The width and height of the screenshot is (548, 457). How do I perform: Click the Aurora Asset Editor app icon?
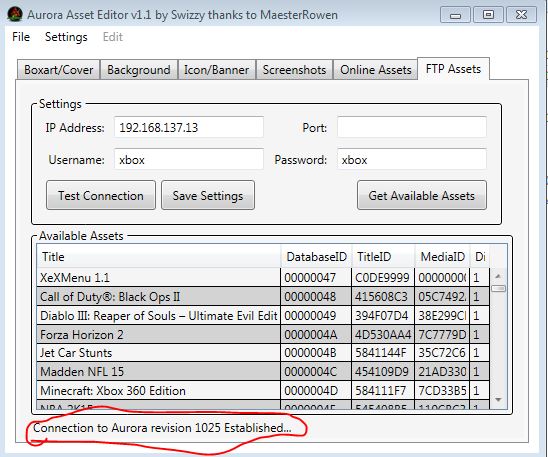pyautogui.click(x=15, y=14)
